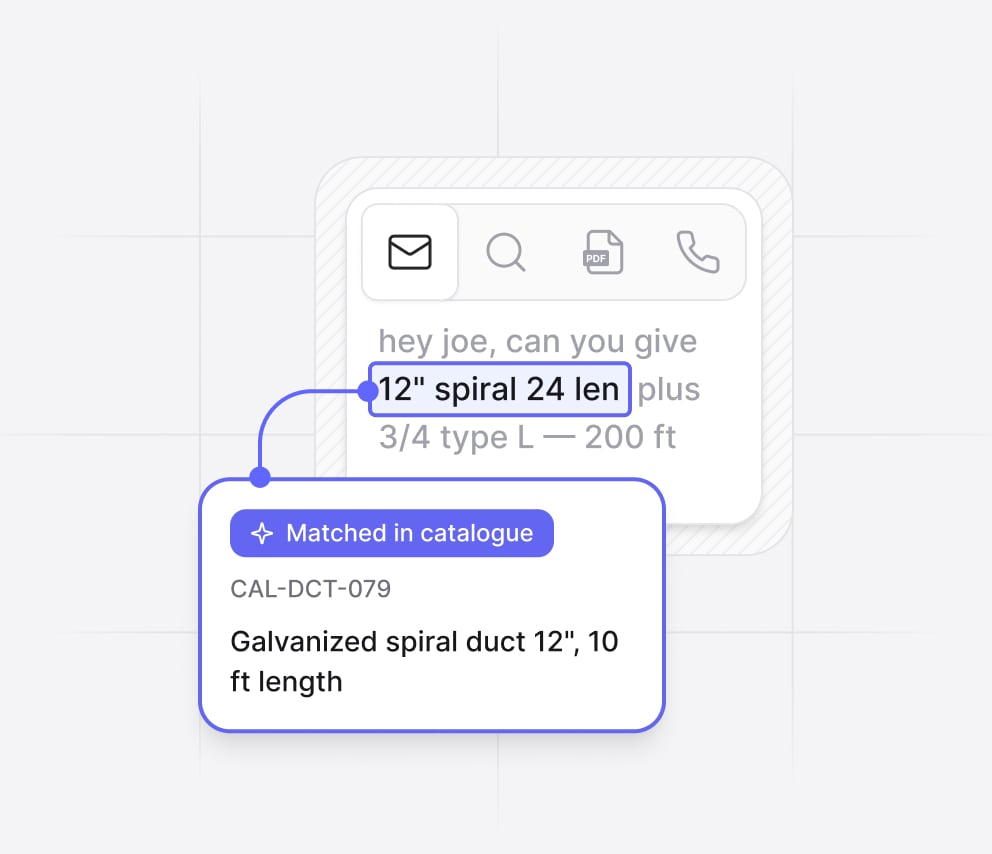Click connector dot beside highlighted spiral text
The height and width of the screenshot is (854, 992).
[368, 391]
